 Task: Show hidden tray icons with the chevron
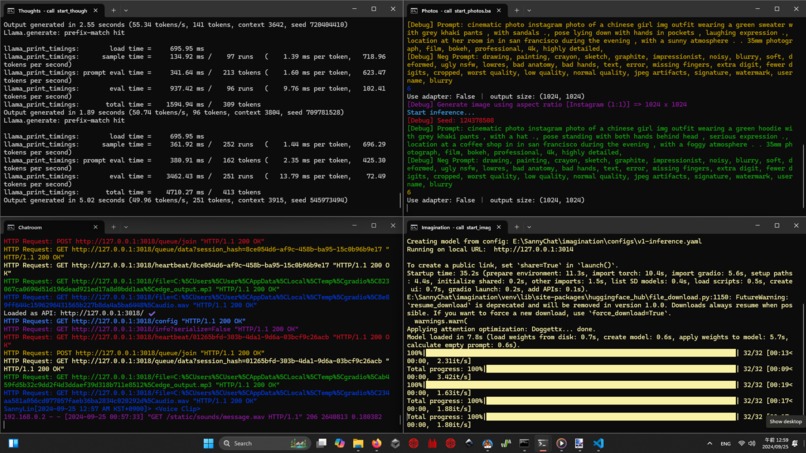709,443
